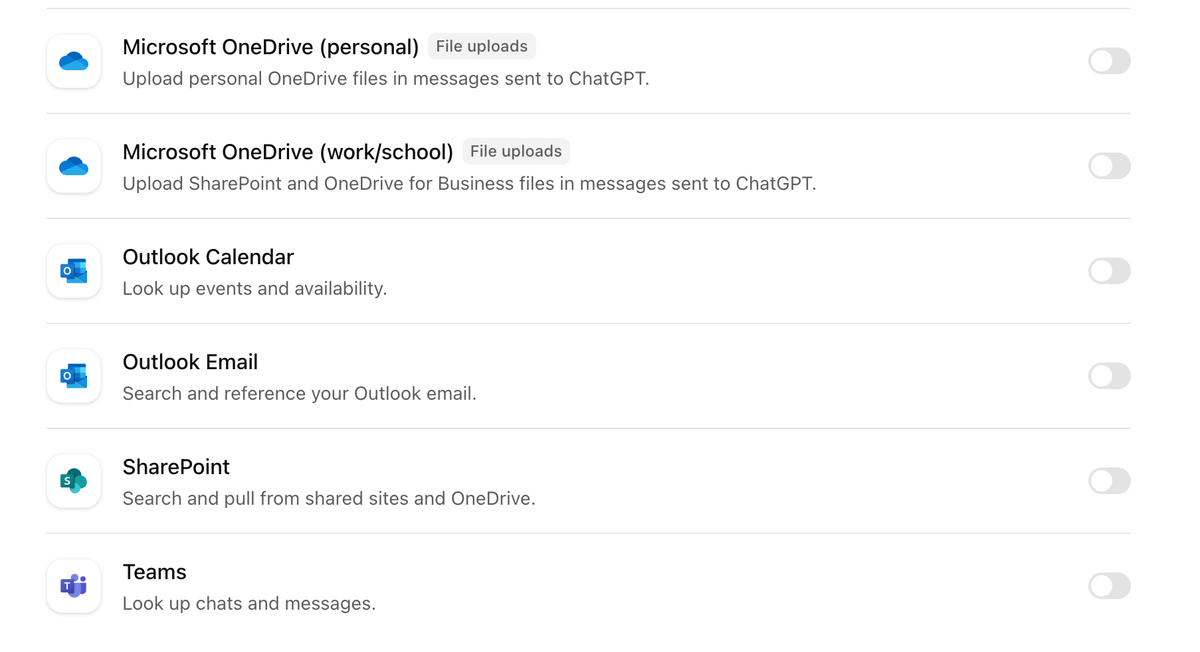
Task: Select the Outlook Calendar heading
Action: tap(208, 257)
